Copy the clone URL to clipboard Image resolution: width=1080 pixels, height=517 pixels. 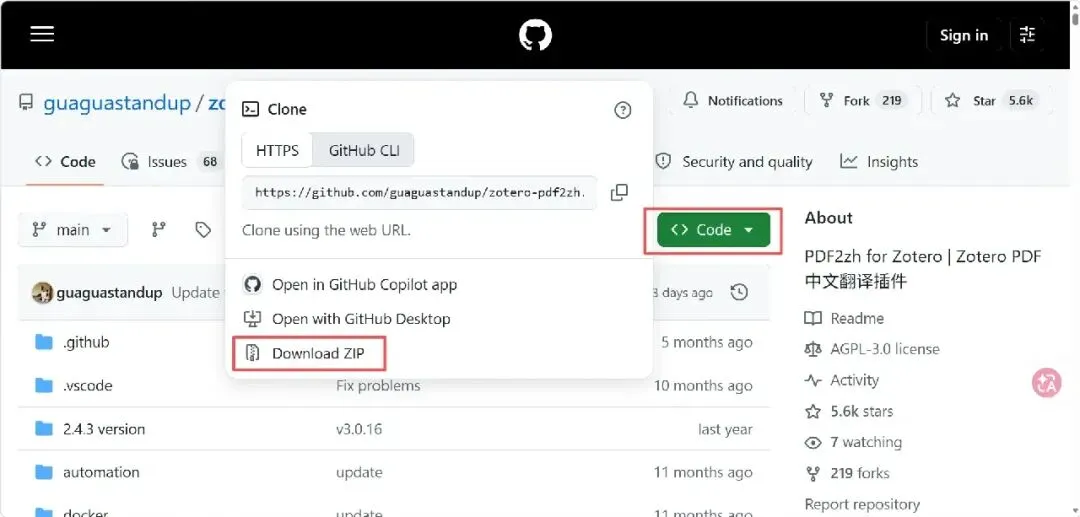(x=619, y=192)
